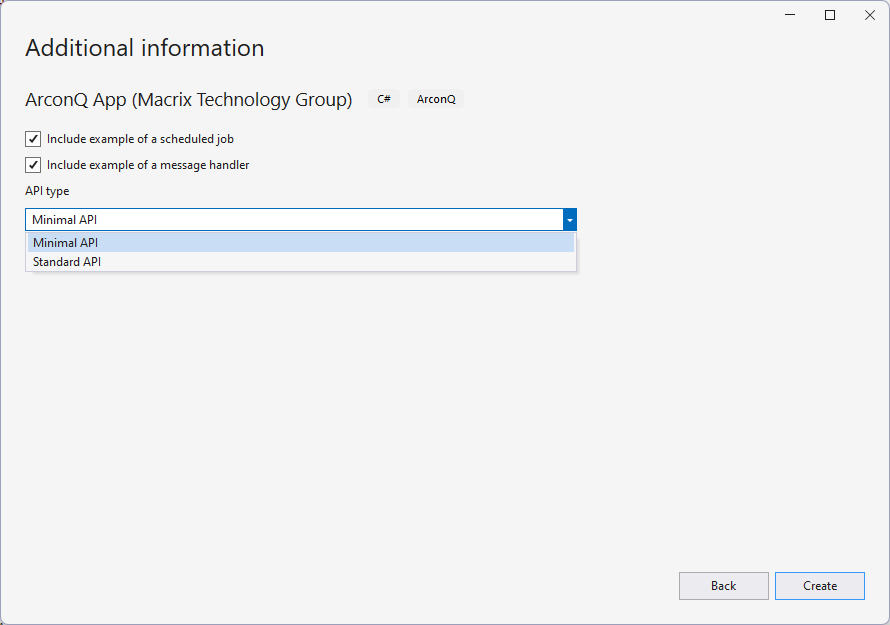
Task: Click the ArconQ tag label
Action: point(436,99)
